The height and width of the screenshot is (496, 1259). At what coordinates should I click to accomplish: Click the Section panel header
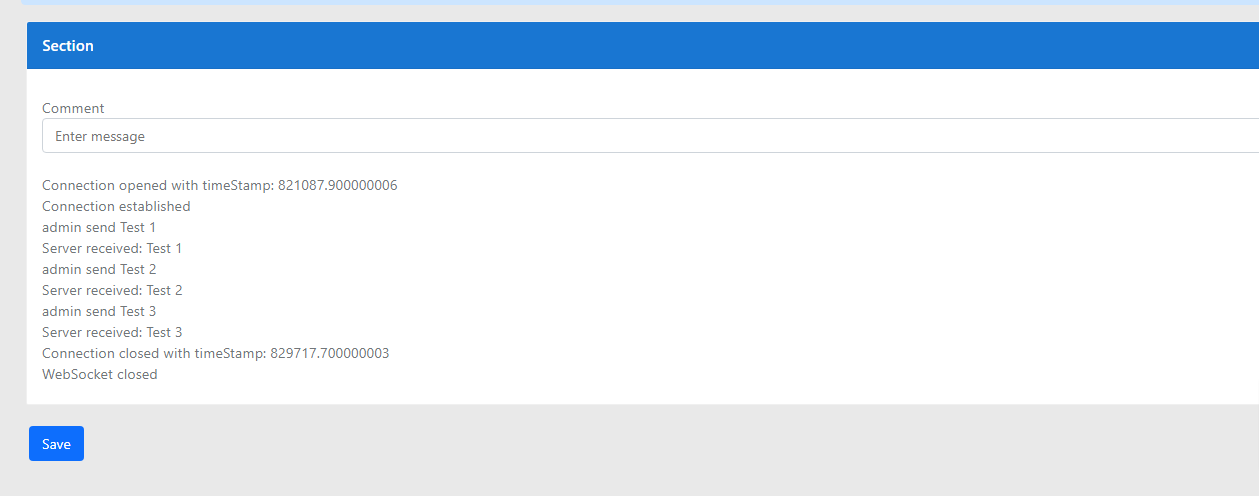643,46
